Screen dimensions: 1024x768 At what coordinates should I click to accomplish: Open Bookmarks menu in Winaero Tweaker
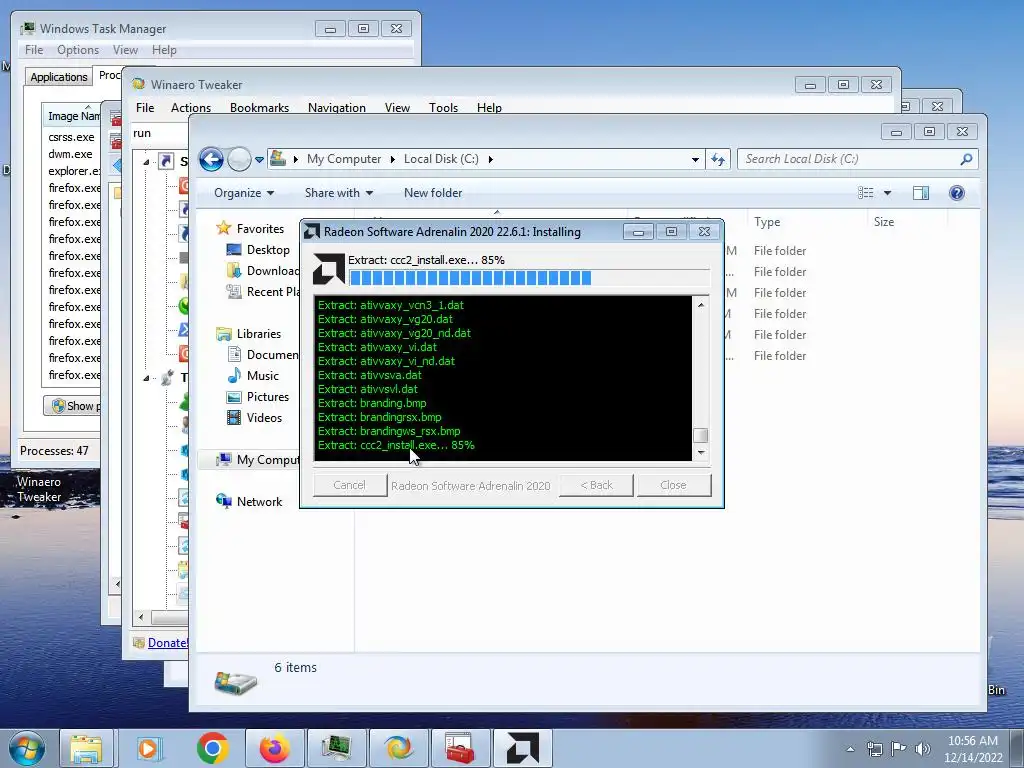259,108
